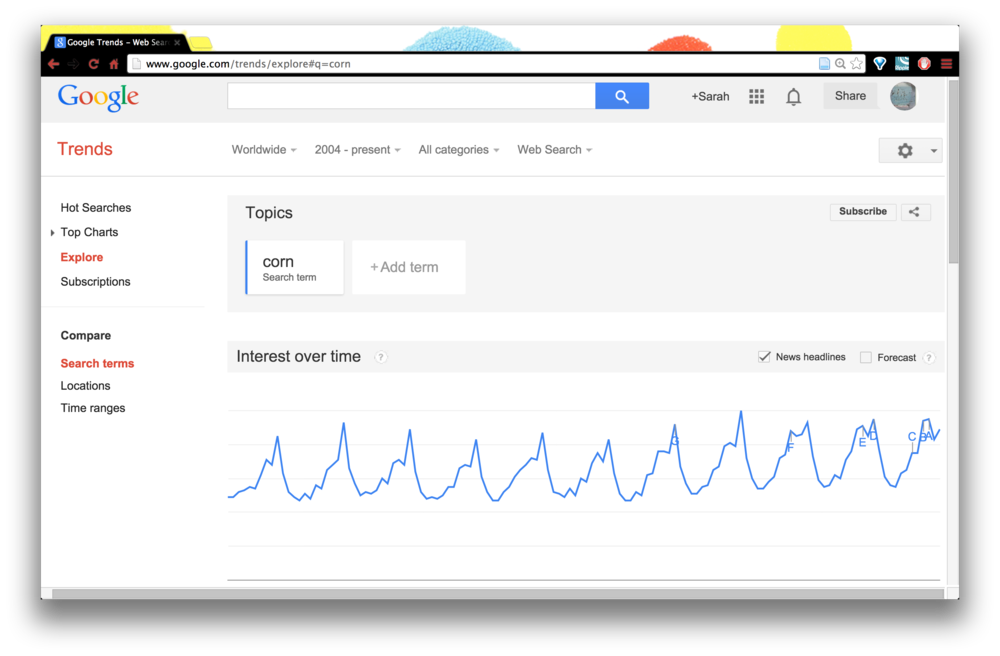Expand the Top Charts sidebar item

pyautogui.click(x=89, y=232)
